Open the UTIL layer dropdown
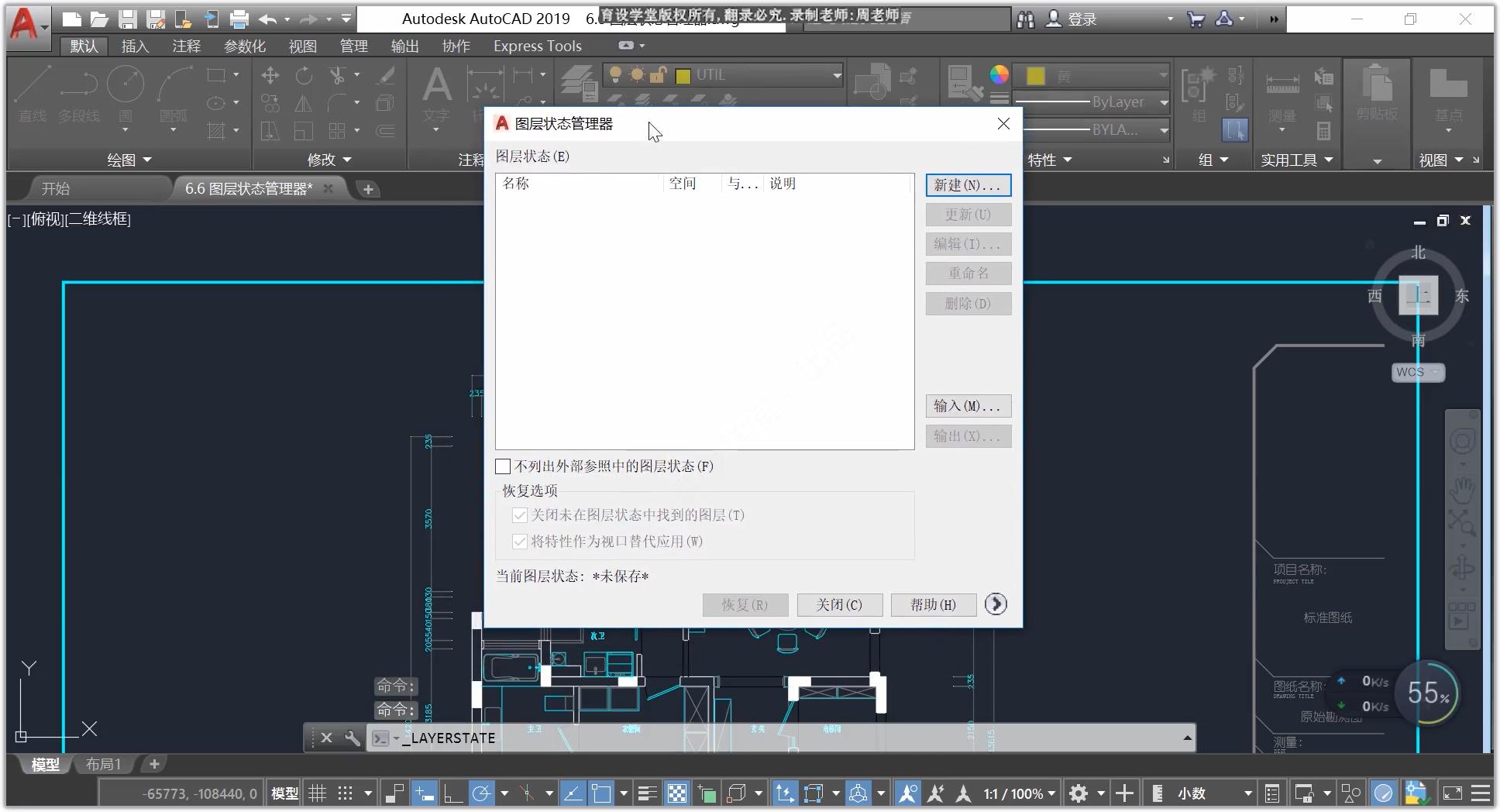Screen dimensions: 1500x812 pos(838,75)
